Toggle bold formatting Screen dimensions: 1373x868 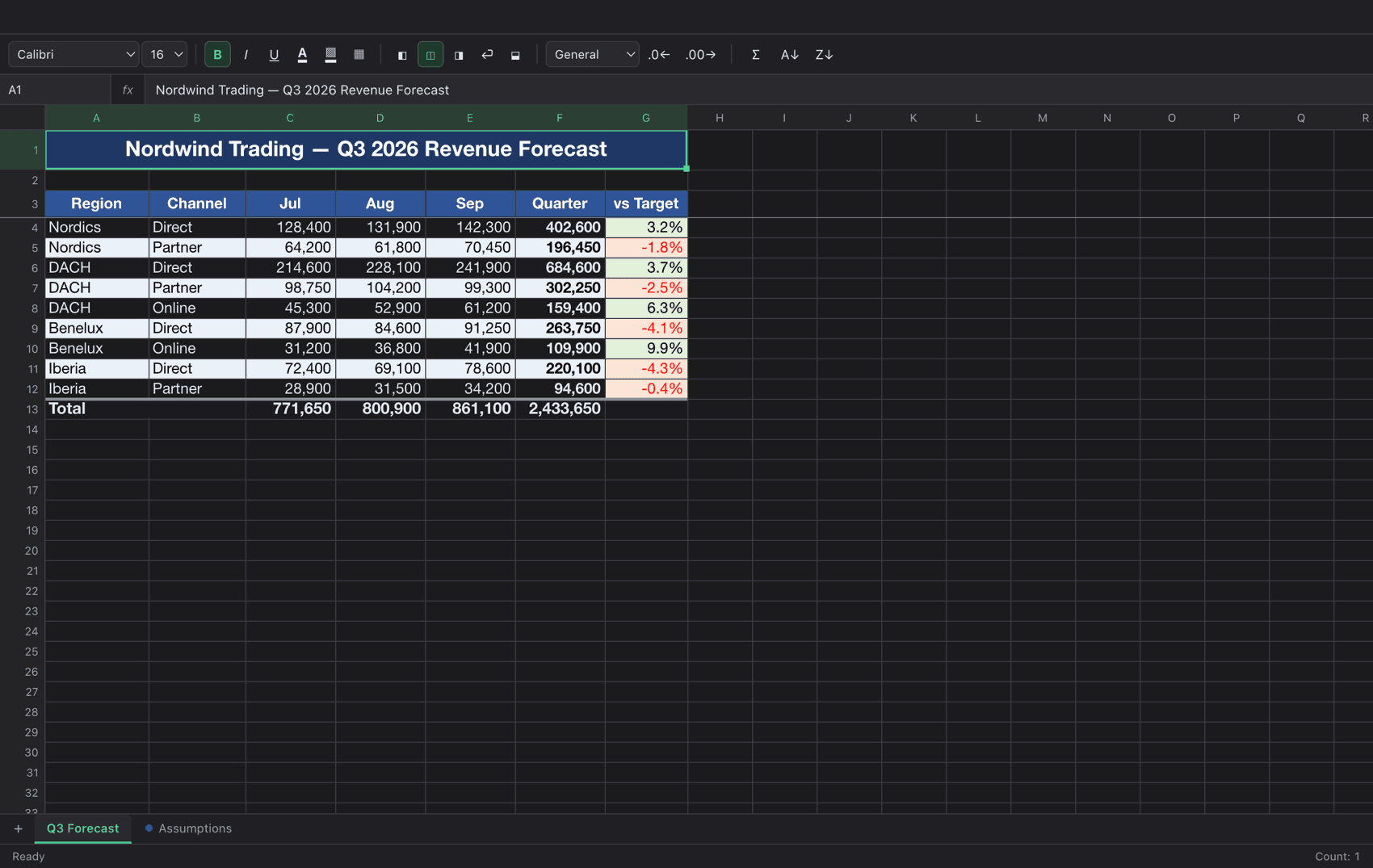217,54
